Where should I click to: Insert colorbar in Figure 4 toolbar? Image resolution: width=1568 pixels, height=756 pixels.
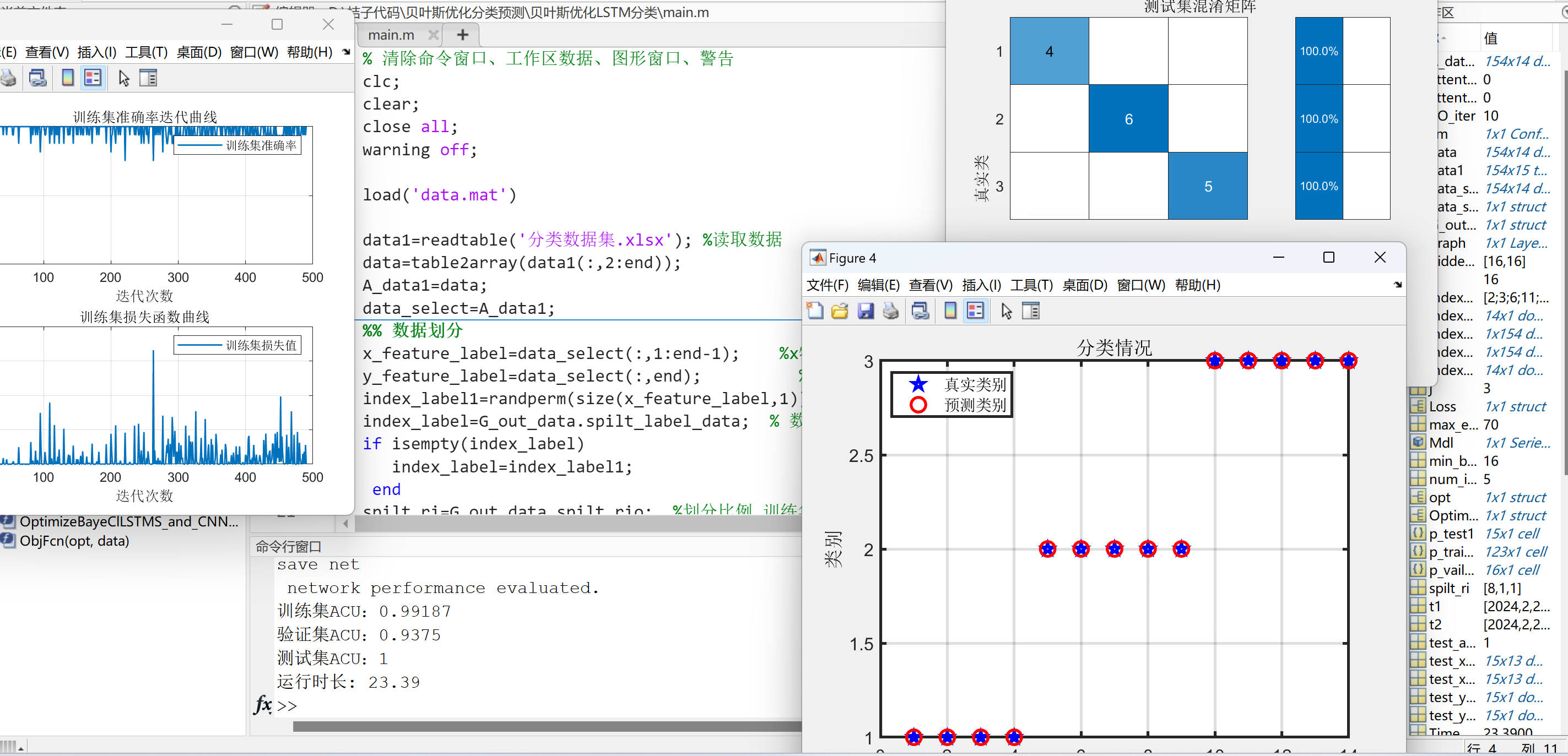[x=950, y=311]
